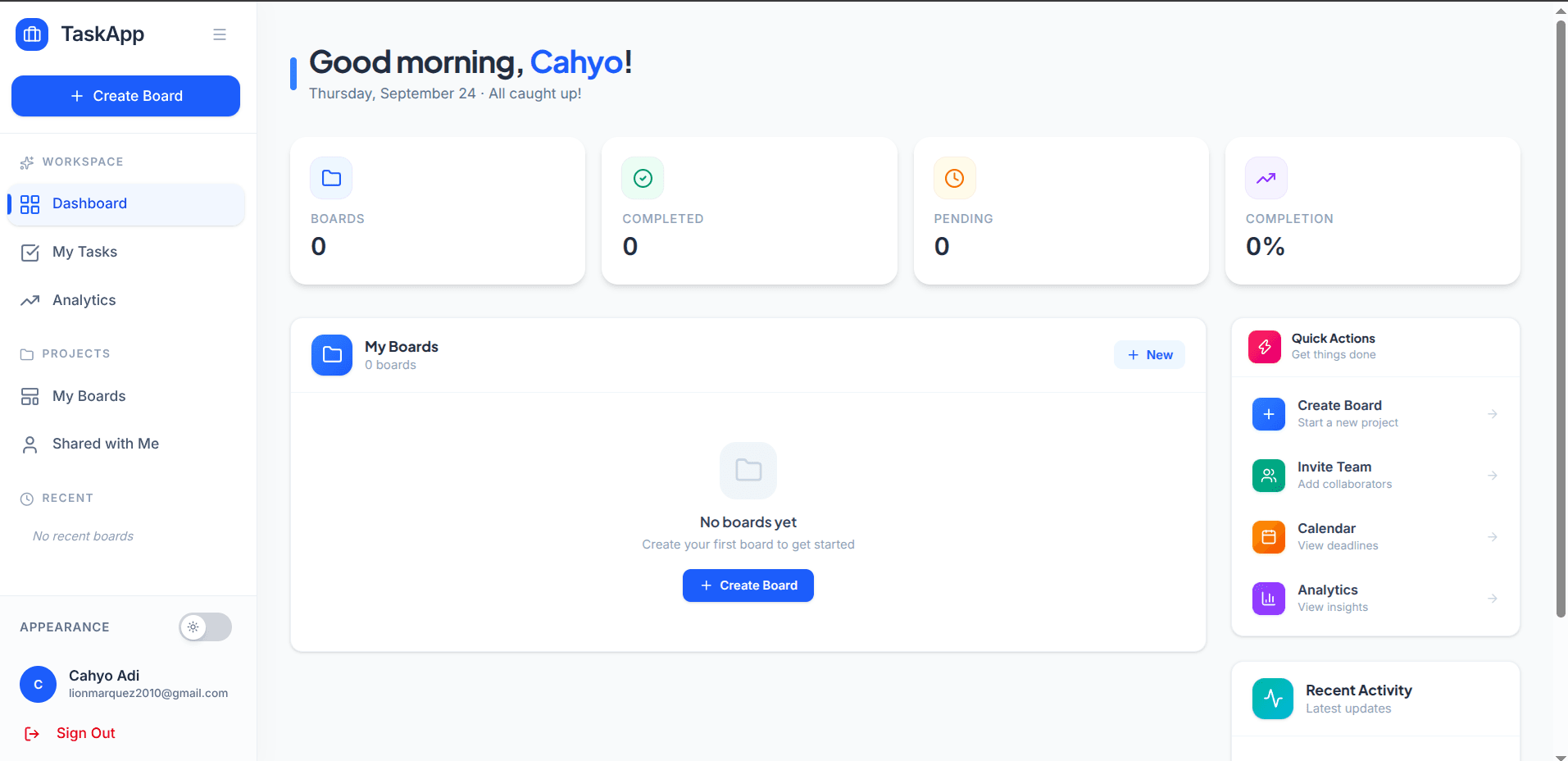Click the sidebar Create Board button
Screen dimensions: 1568x761
pos(125,96)
